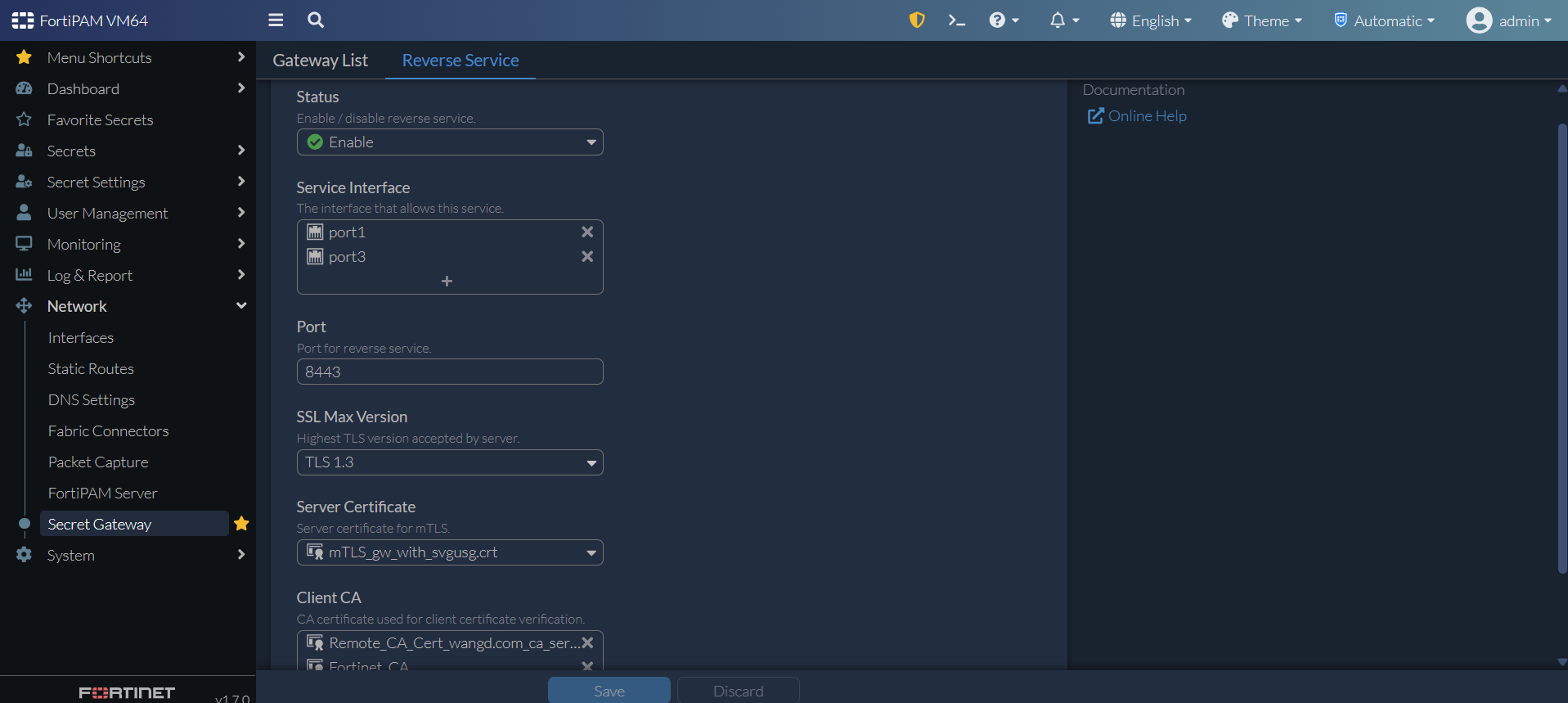The width and height of the screenshot is (1568, 703).
Task: Open the notifications bell menu
Action: point(1065,20)
